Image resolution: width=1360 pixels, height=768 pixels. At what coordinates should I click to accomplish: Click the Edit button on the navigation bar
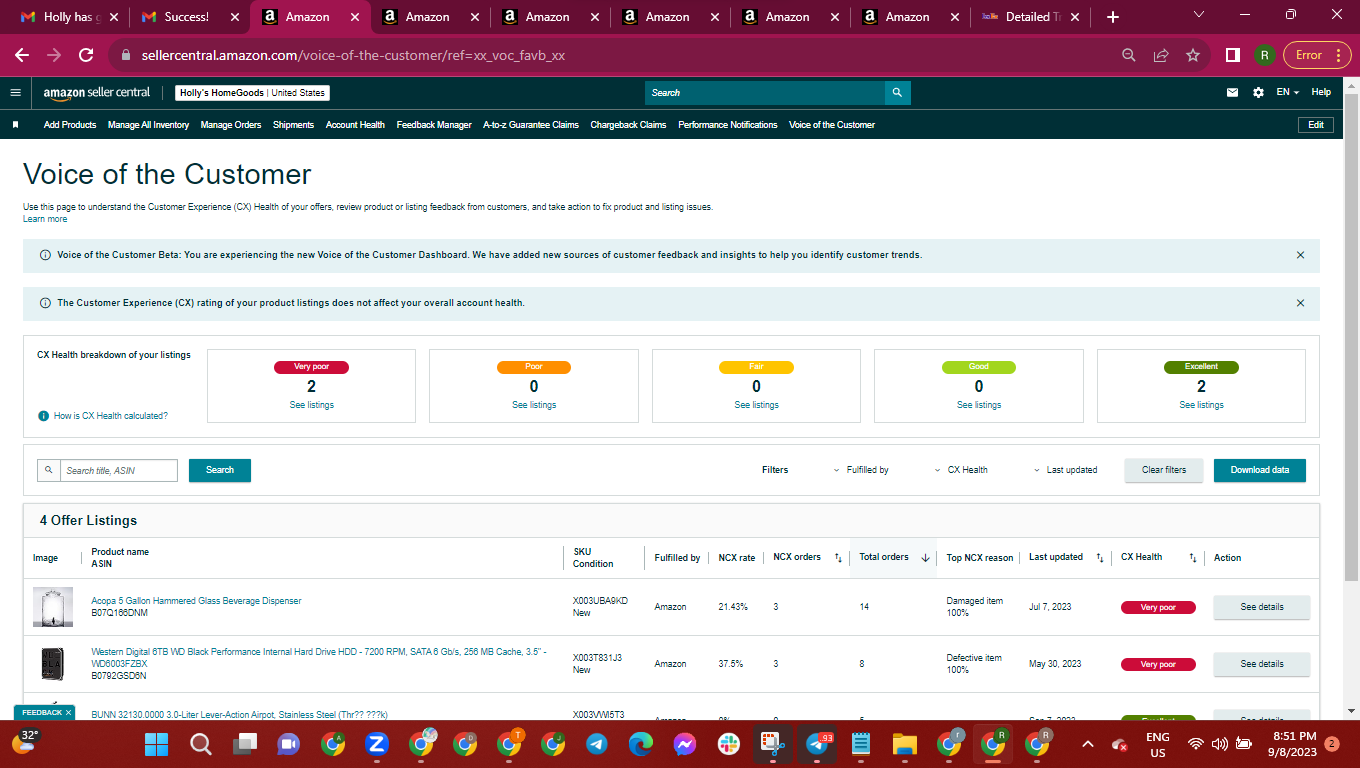[x=1316, y=125]
